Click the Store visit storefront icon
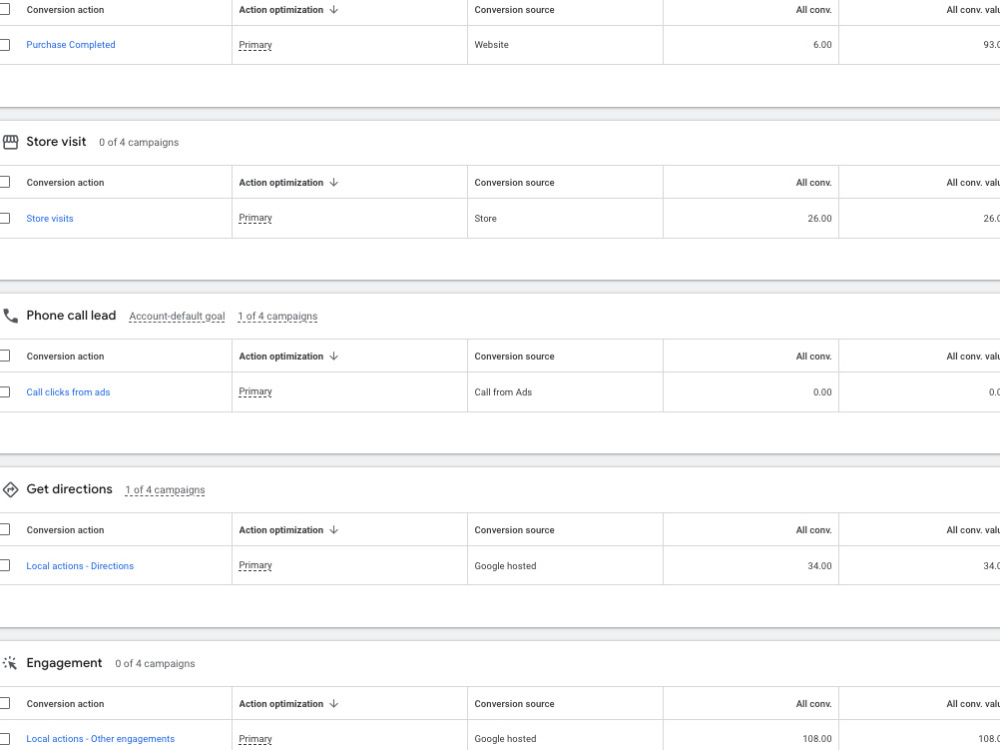Viewport: 1000px width, 750px height. coord(10,142)
